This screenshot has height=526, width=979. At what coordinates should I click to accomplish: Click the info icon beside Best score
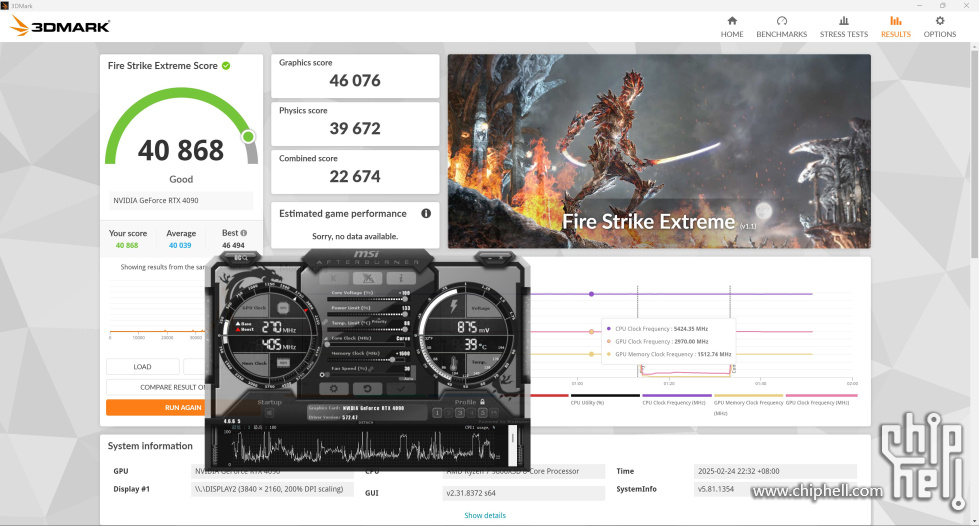tap(244, 233)
